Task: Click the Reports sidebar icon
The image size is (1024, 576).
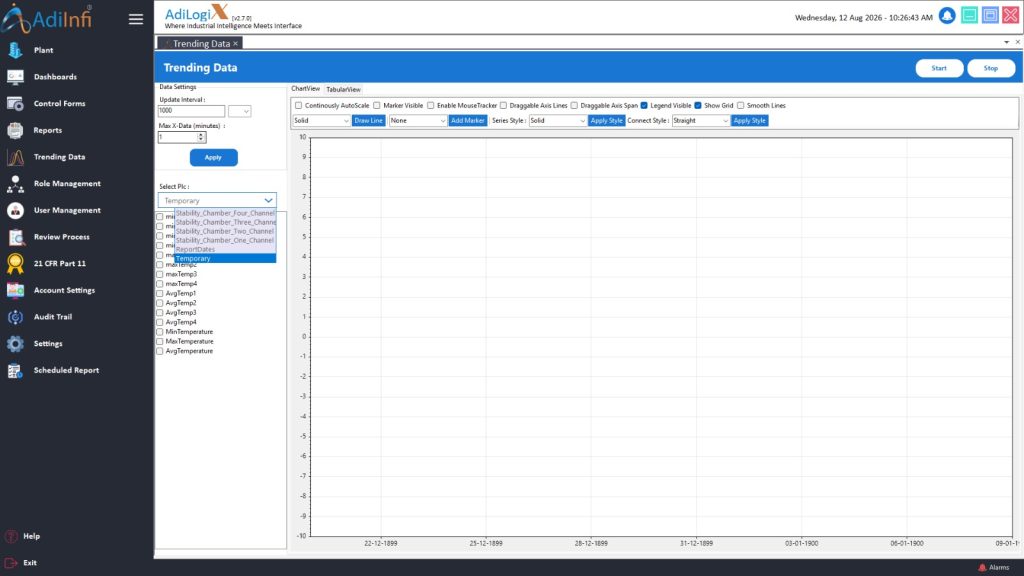Action: (x=15, y=131)
